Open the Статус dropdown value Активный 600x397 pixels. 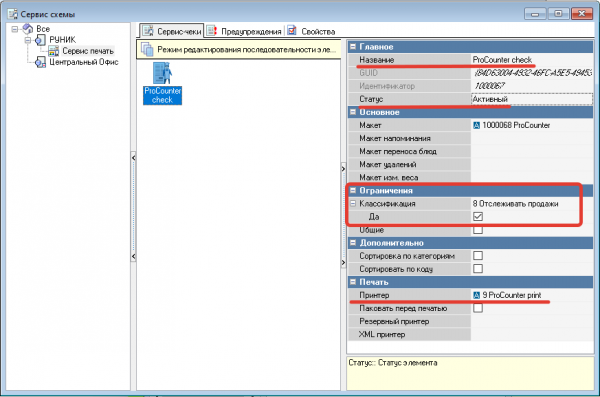[x=532, y=99]
